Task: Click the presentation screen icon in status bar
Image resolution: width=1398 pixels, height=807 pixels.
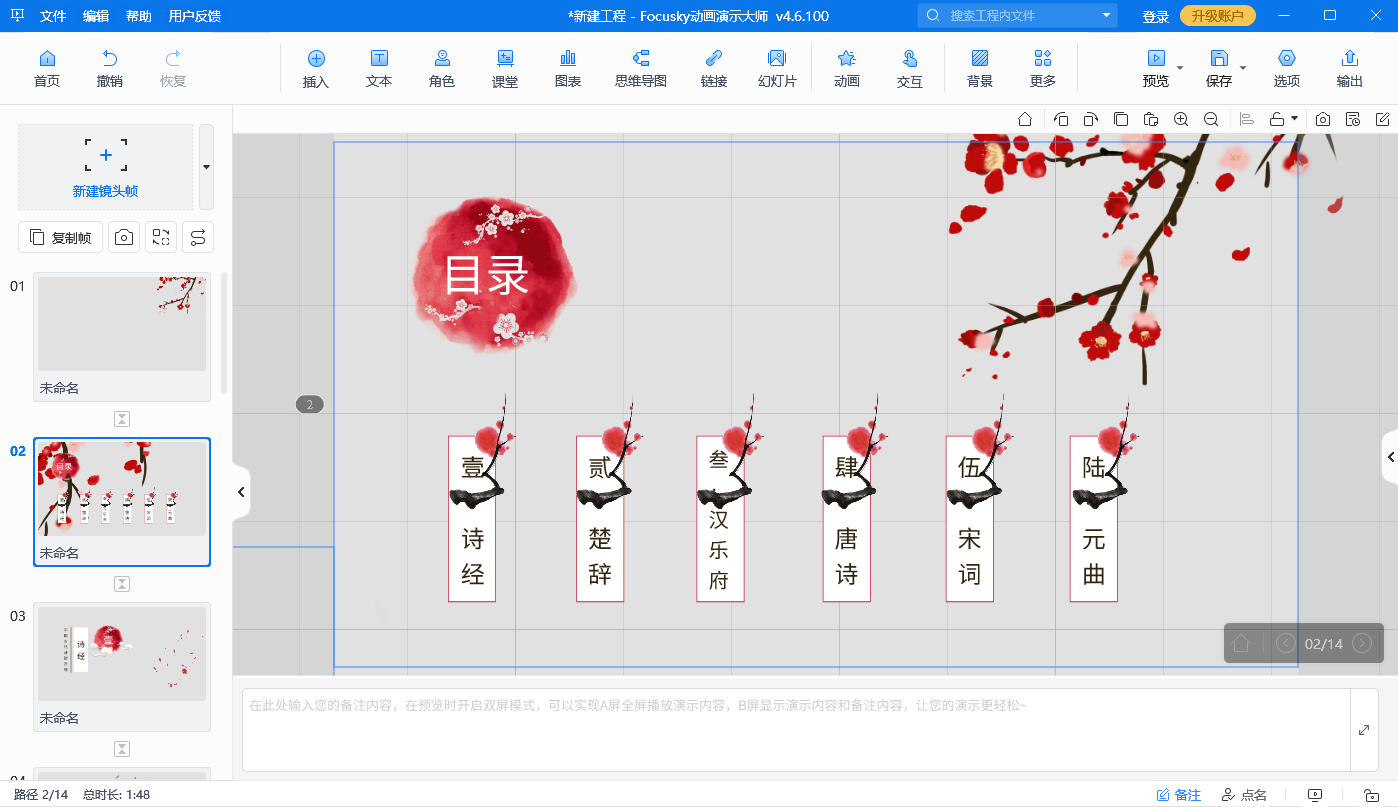Action: coord(1315,795)
